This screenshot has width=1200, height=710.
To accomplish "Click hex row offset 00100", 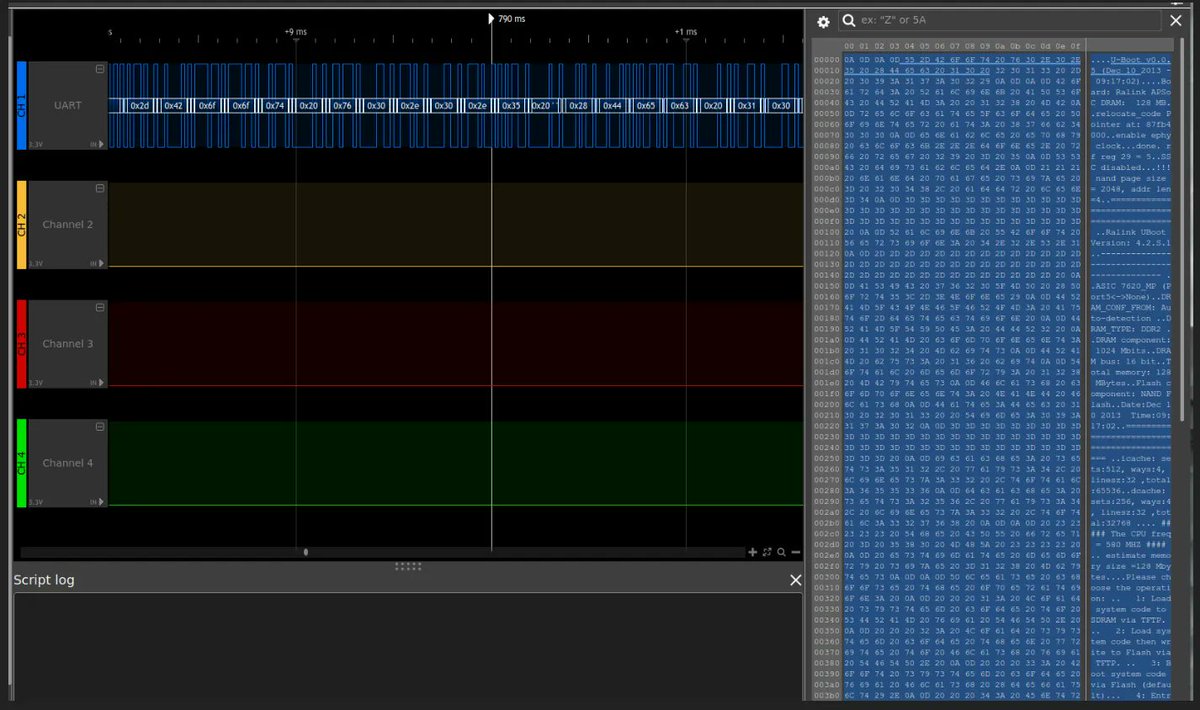I will point(826,232).
